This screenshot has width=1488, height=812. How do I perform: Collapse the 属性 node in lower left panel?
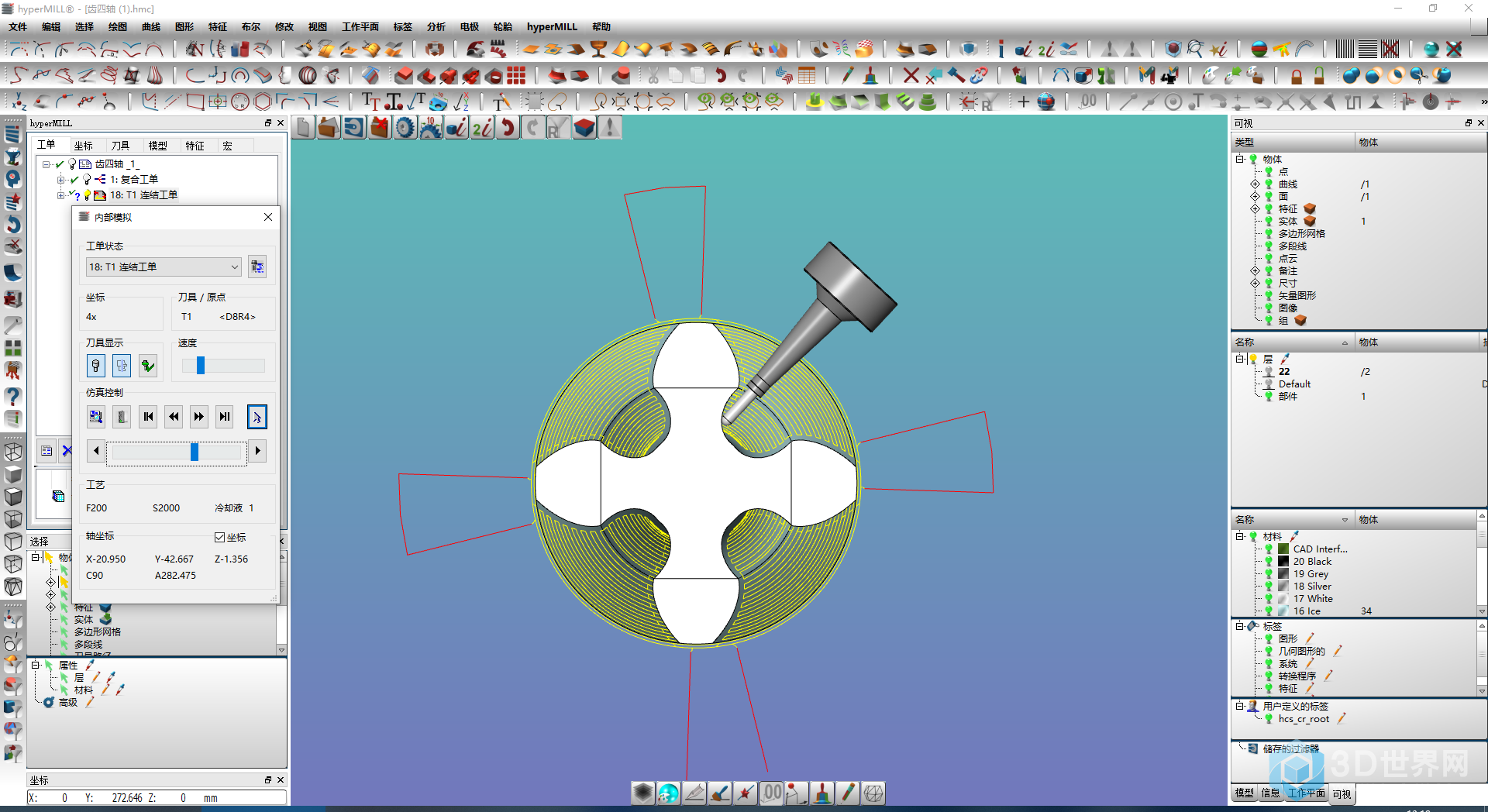(x=36, y=666)
